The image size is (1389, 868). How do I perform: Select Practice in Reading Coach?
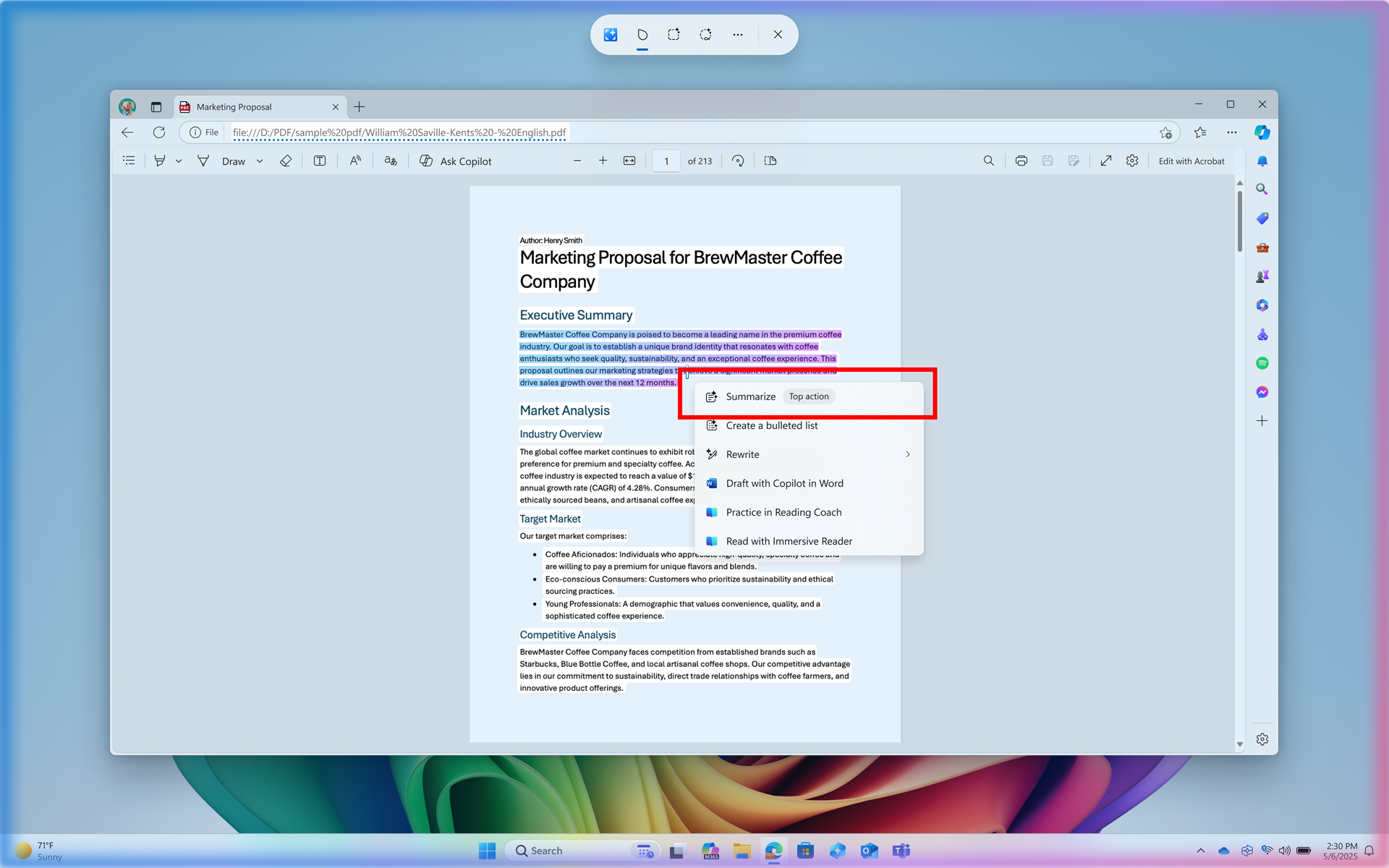click(x=783, y=512)
